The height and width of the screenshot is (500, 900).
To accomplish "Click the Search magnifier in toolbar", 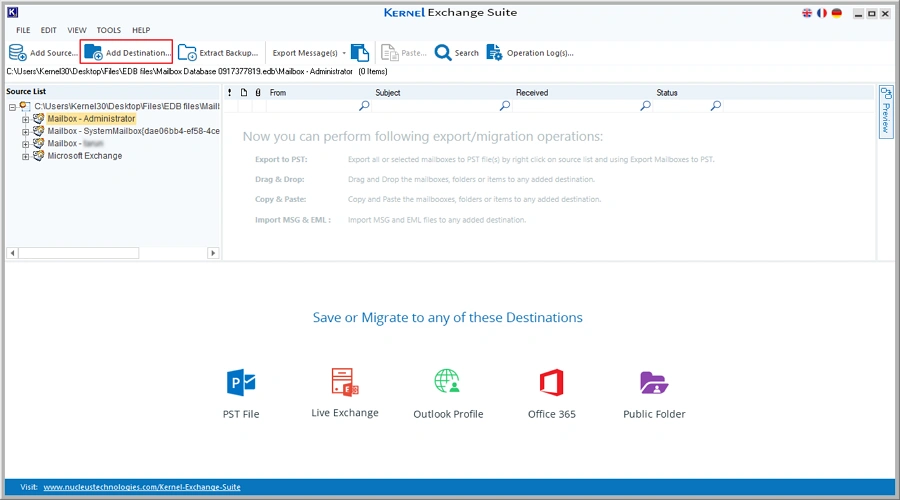I will [x=443, y=53].
